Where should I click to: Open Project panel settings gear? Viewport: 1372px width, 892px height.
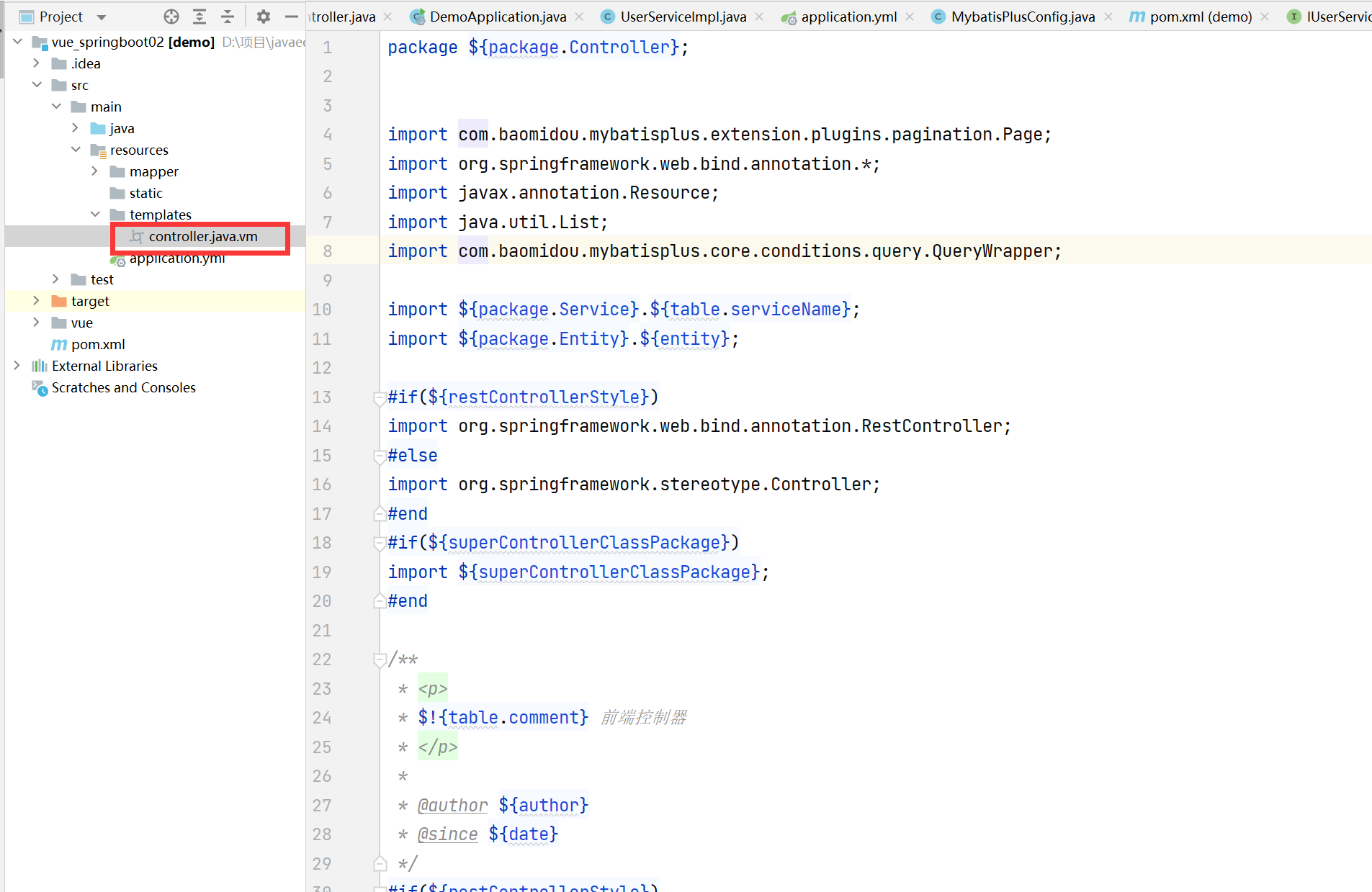click(264, 17)
